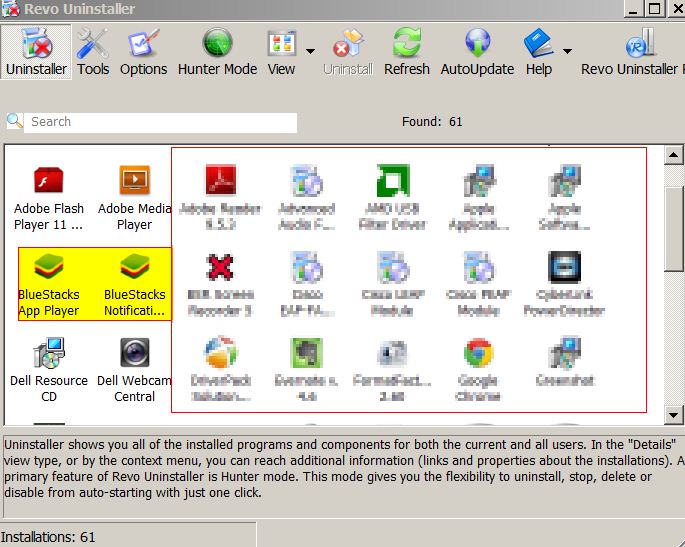Refresh the installed programs list
Viewport: 685px width, 547px height.
pyautogui.click(x=407, y=52)
